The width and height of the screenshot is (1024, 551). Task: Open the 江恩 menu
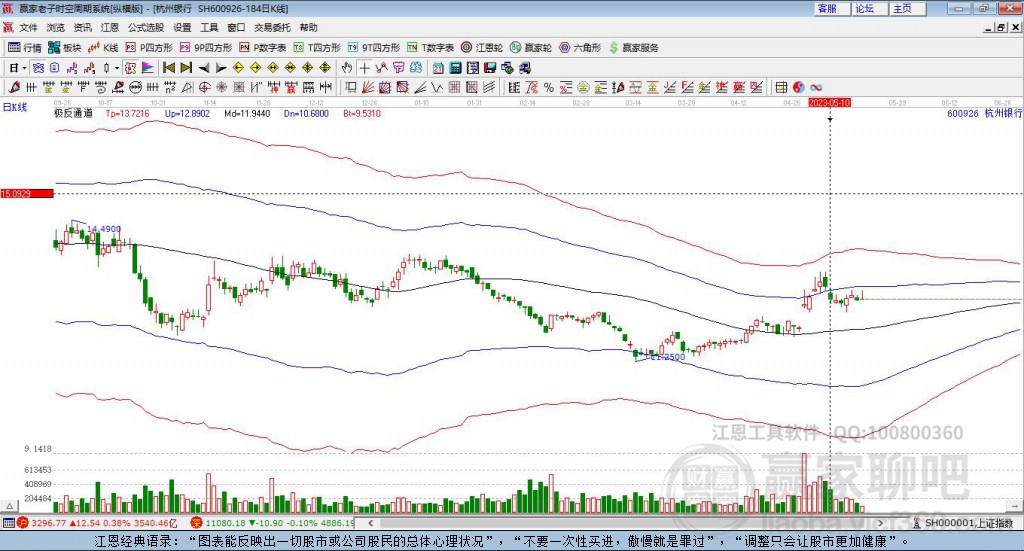pos(109,28)
